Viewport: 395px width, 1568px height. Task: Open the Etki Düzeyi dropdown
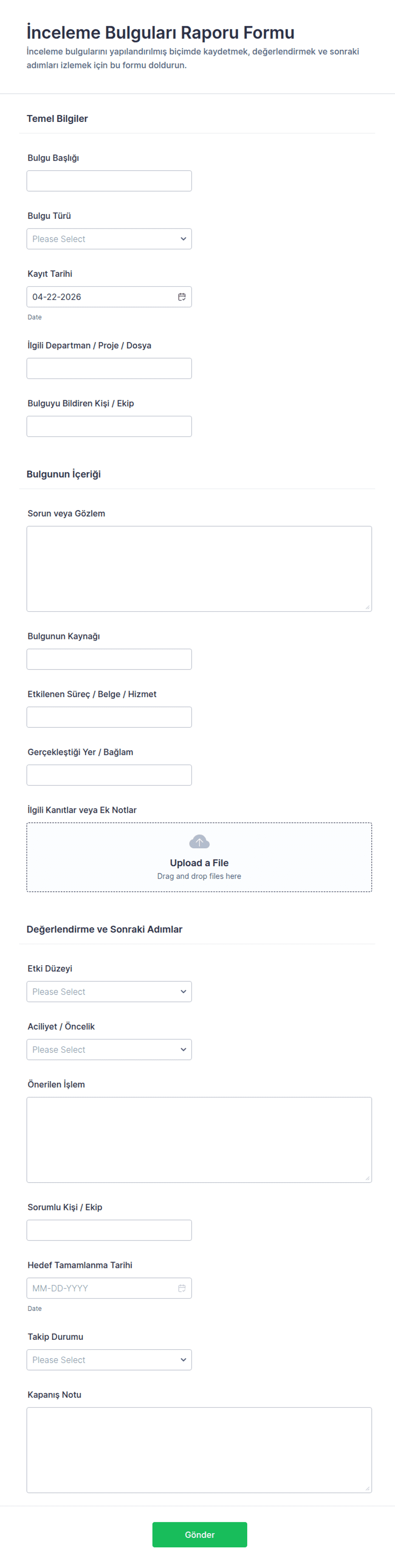pyautogui.click(x=109, y=992)
